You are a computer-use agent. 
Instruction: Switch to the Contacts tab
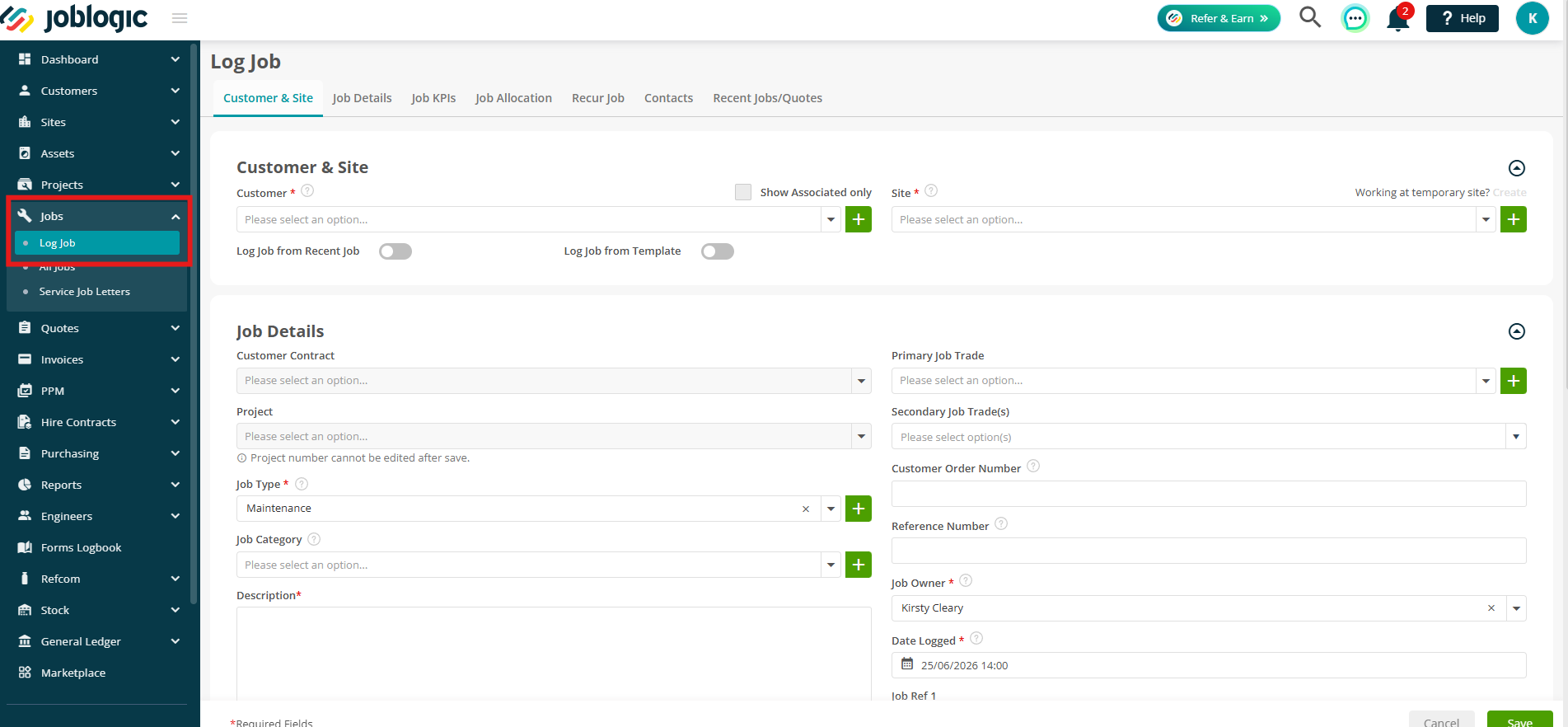[x=668, y=98]
